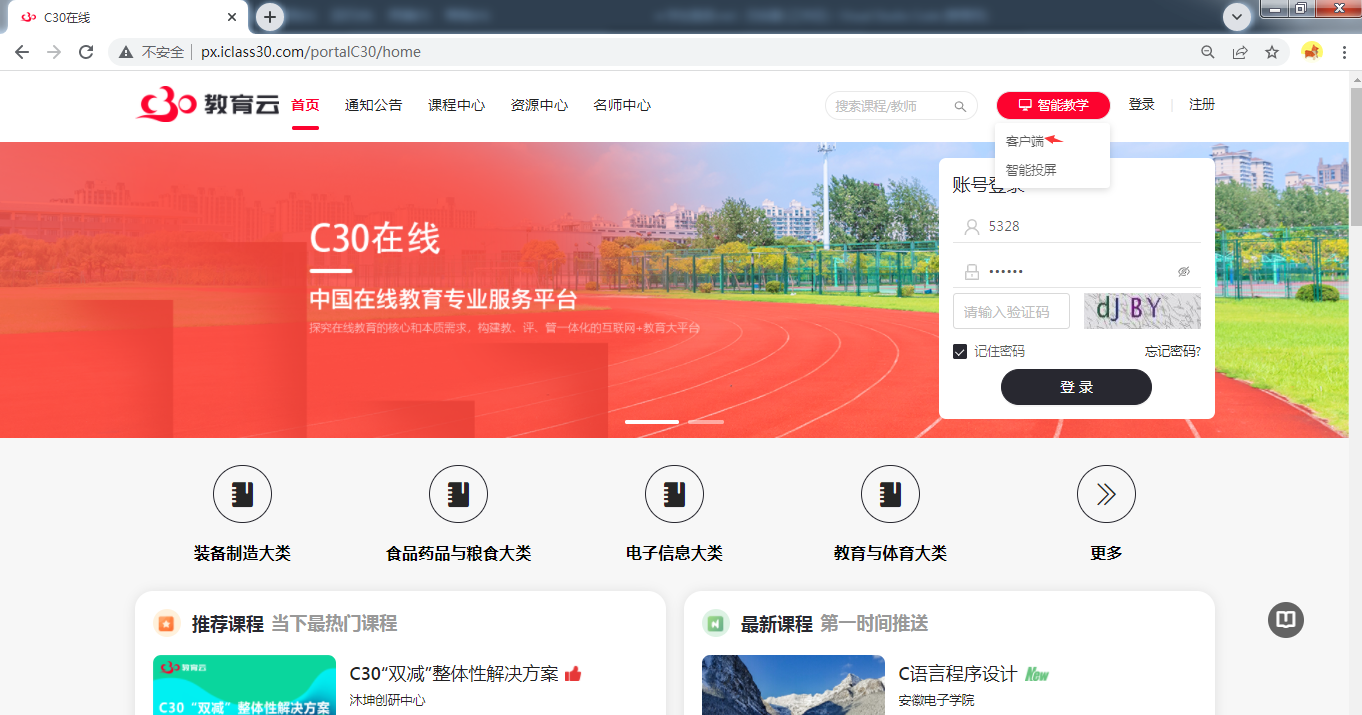Screen dimensions: 1362x715
Task: Close the C30在线 browser tab
Action: (x=232, y=18)
